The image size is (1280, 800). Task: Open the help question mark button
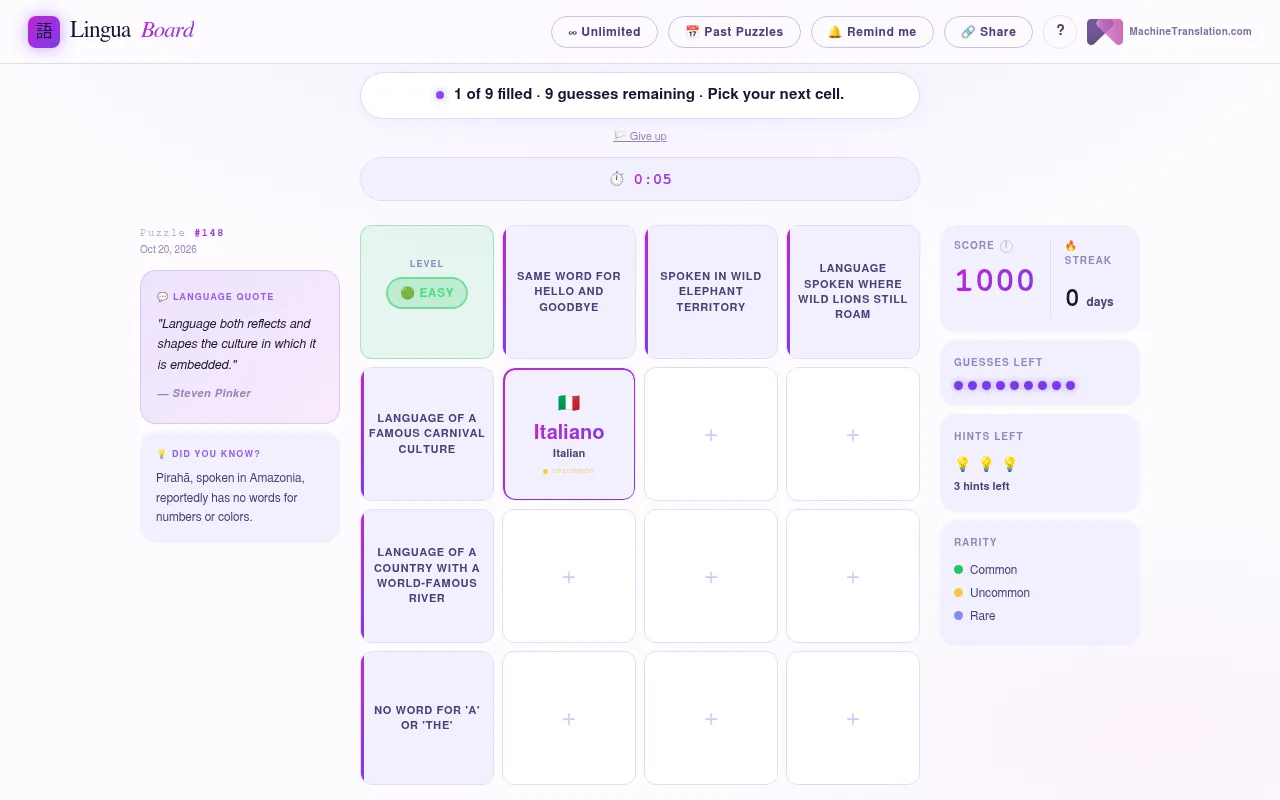(1060, 32)
